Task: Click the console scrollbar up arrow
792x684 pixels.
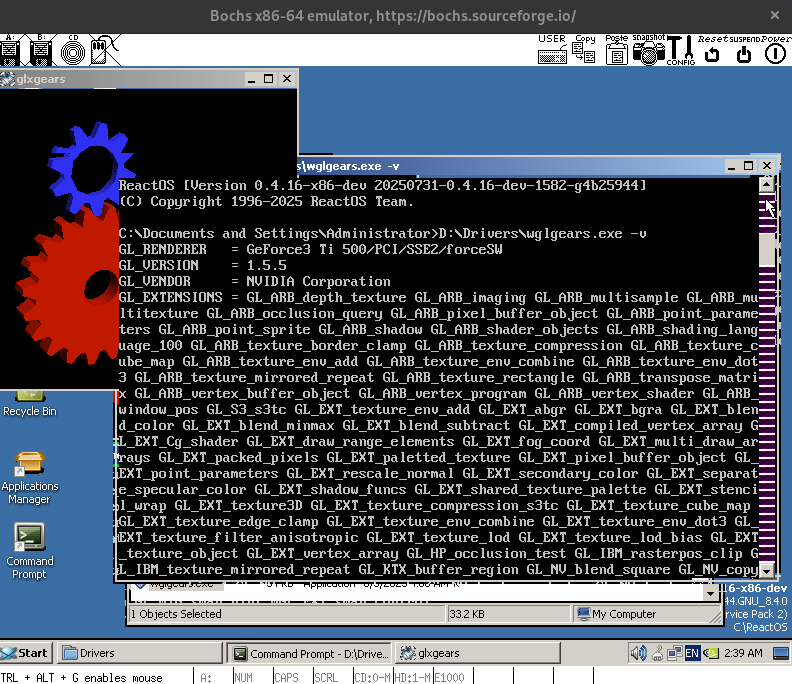Action: pos(767,184)
